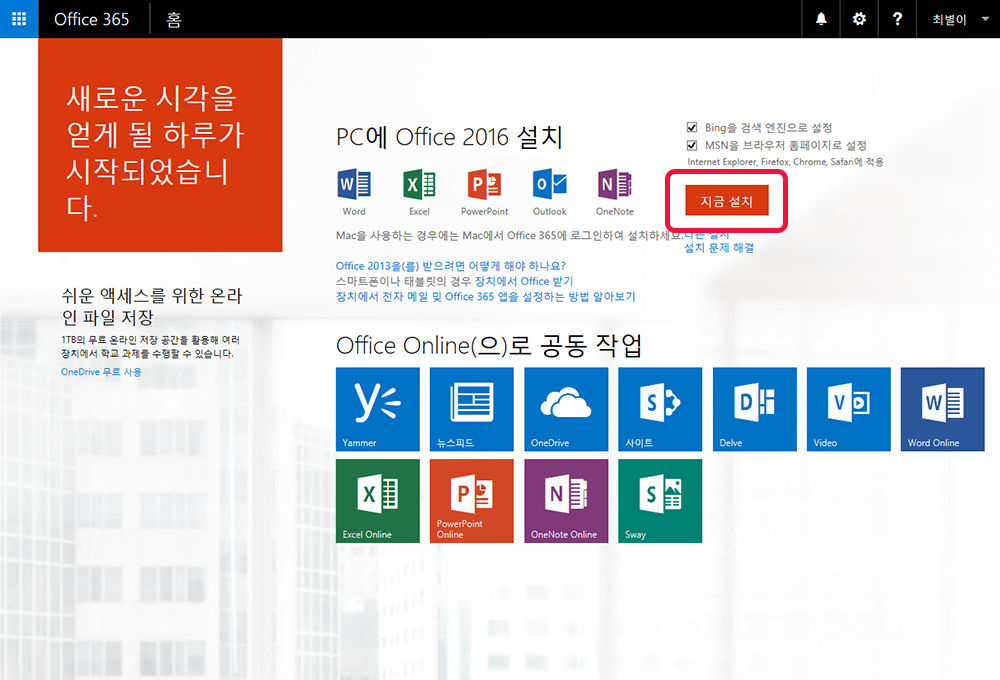
Task: Select the 홈 tab in header
Action: point(173,20)
